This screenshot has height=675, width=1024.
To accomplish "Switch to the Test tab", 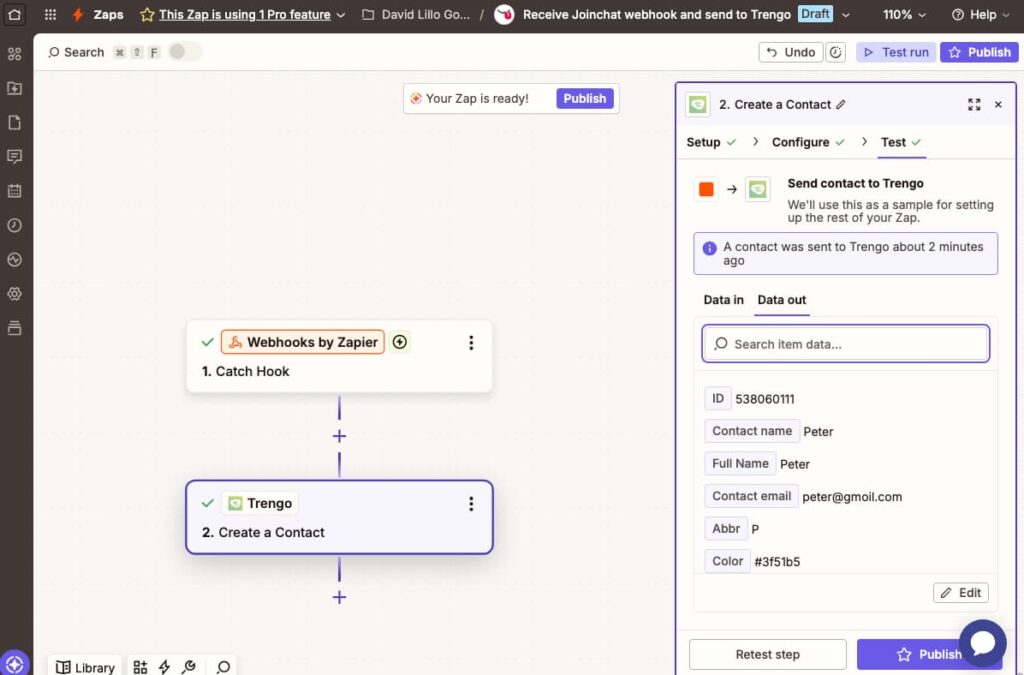I will (901, 142).
